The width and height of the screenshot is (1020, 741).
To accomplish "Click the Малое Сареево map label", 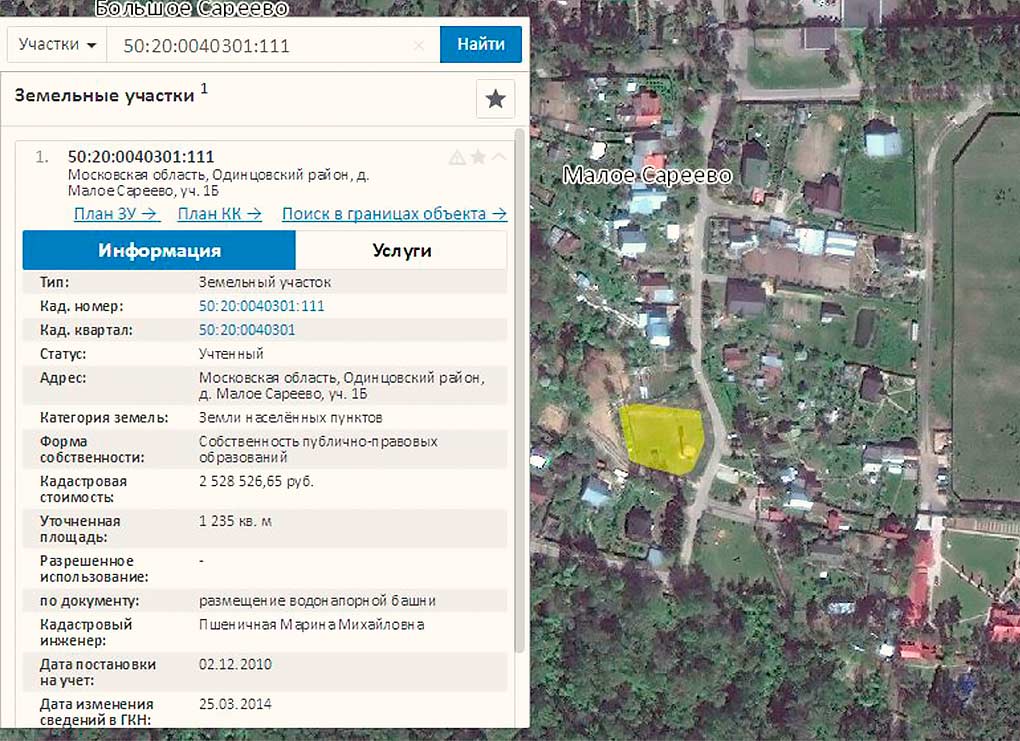I will pyautogui.click(x=647, y=176).
